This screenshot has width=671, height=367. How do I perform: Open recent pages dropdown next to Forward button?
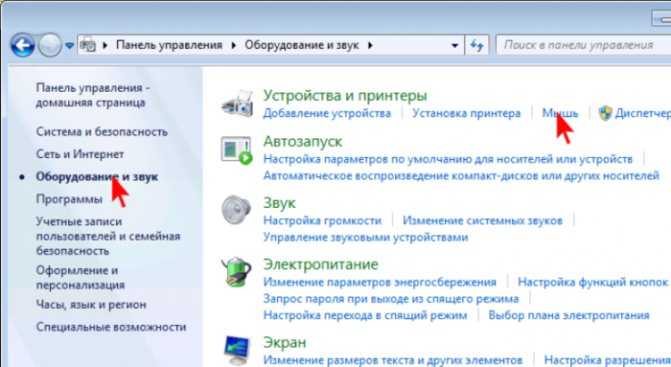[x=69, y=45]
